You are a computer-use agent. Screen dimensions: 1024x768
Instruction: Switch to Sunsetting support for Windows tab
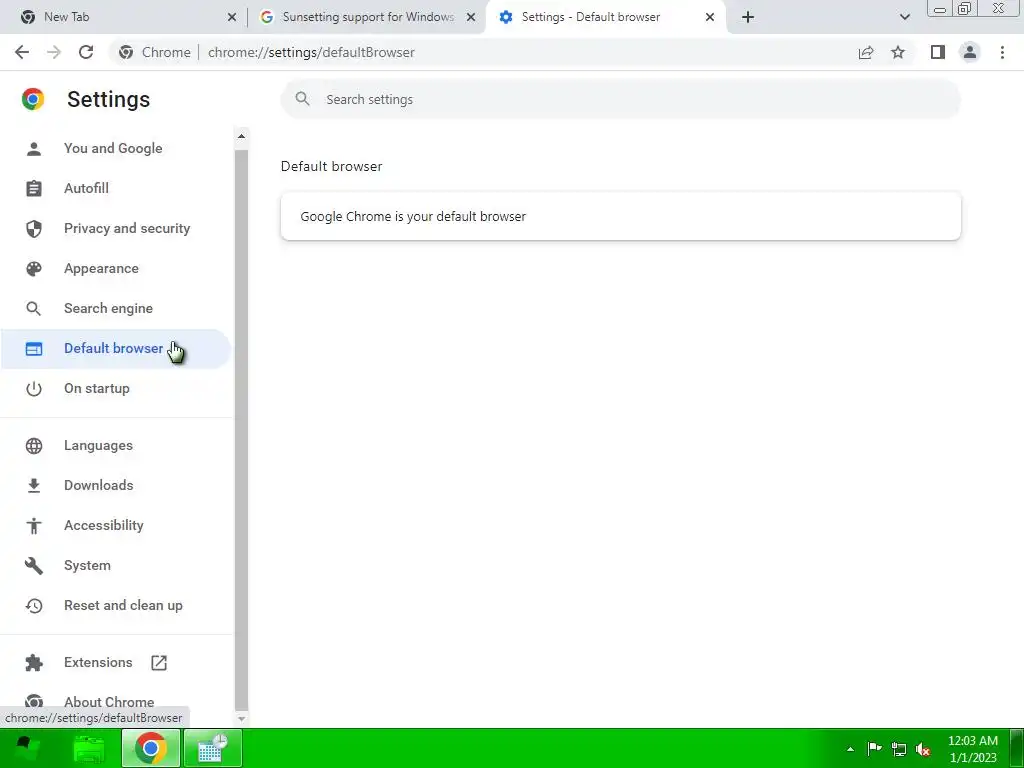pos(368,17)
